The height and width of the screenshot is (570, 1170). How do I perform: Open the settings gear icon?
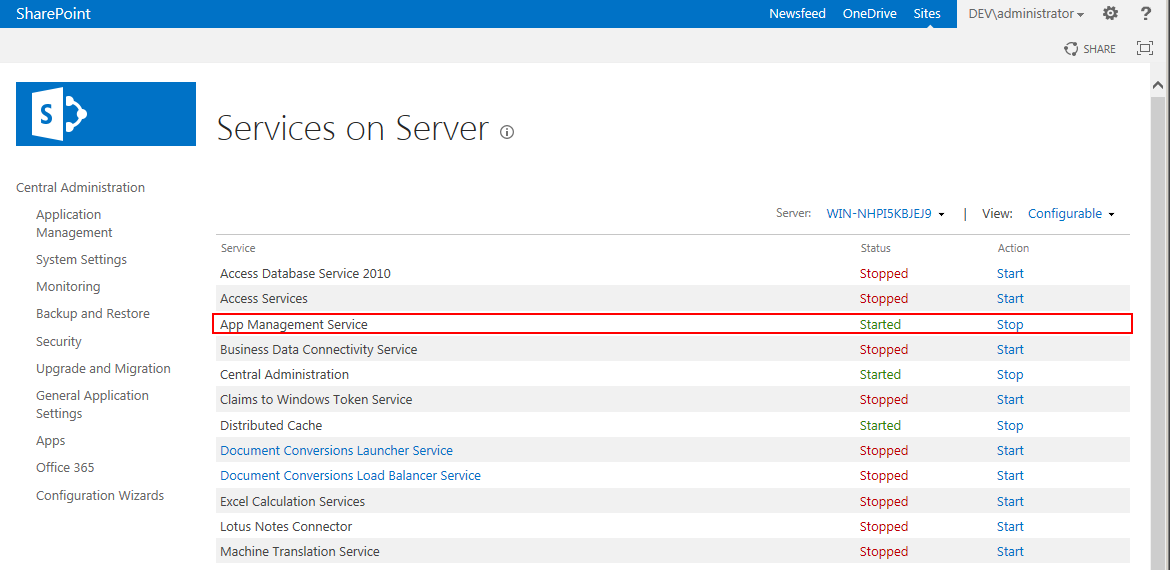point(1110,13)
